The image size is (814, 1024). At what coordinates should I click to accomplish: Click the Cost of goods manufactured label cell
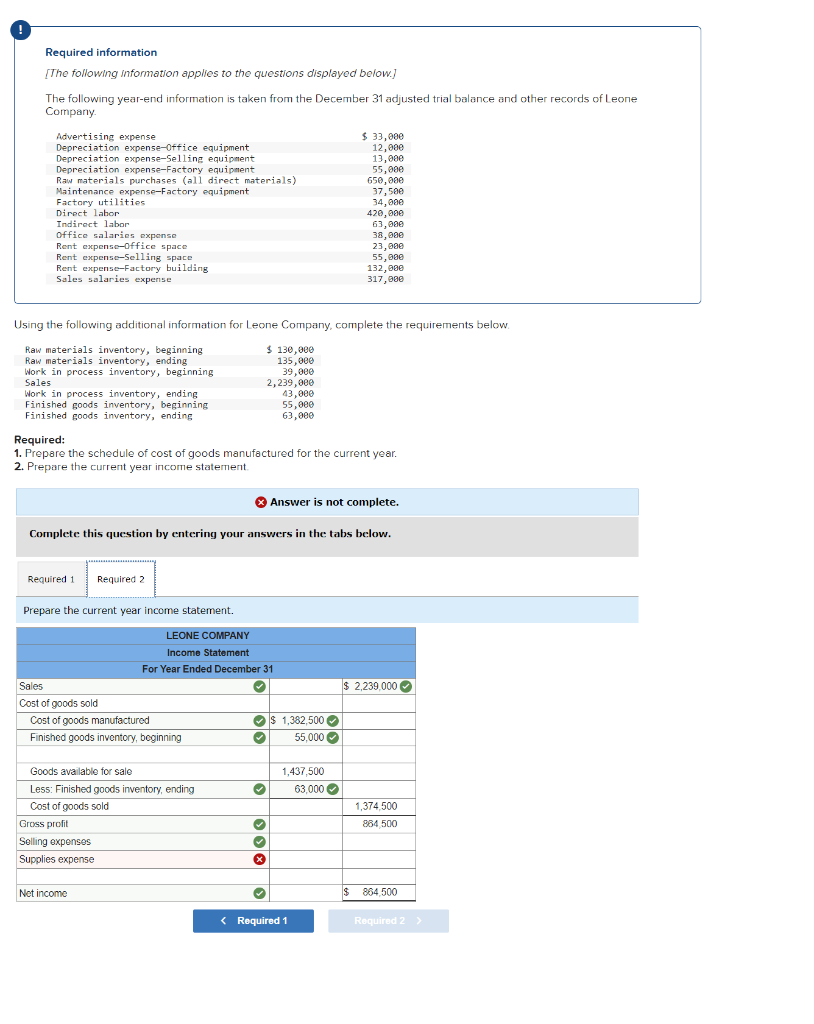[143, 721]
